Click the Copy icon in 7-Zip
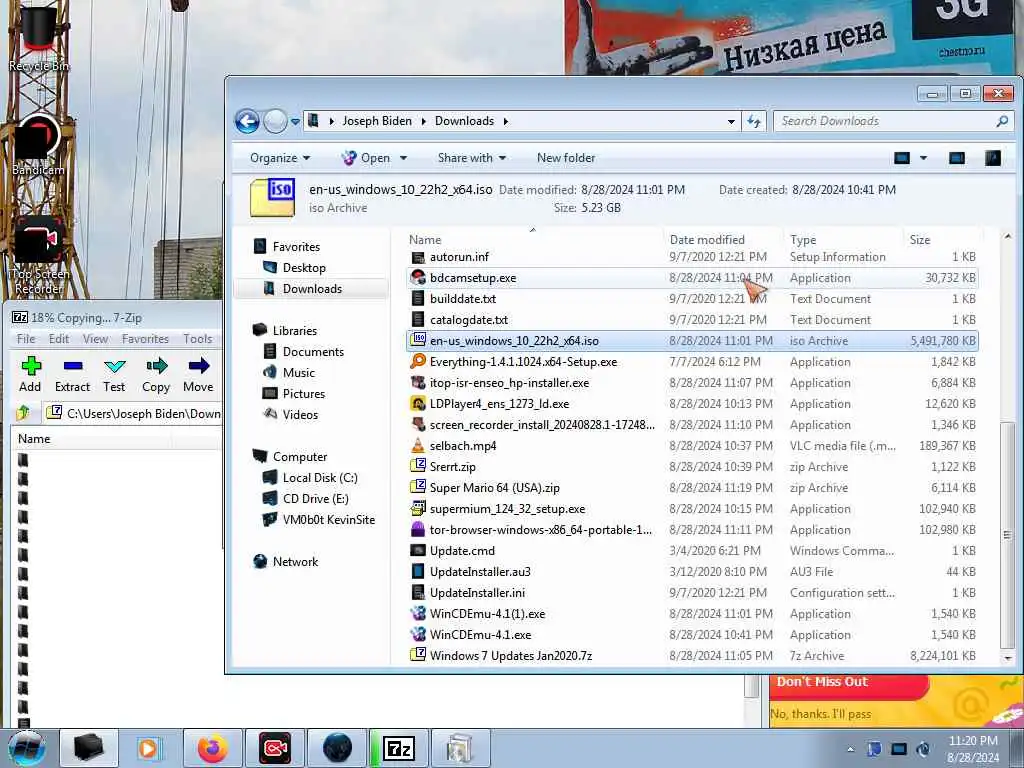 [x=156, y=365]
